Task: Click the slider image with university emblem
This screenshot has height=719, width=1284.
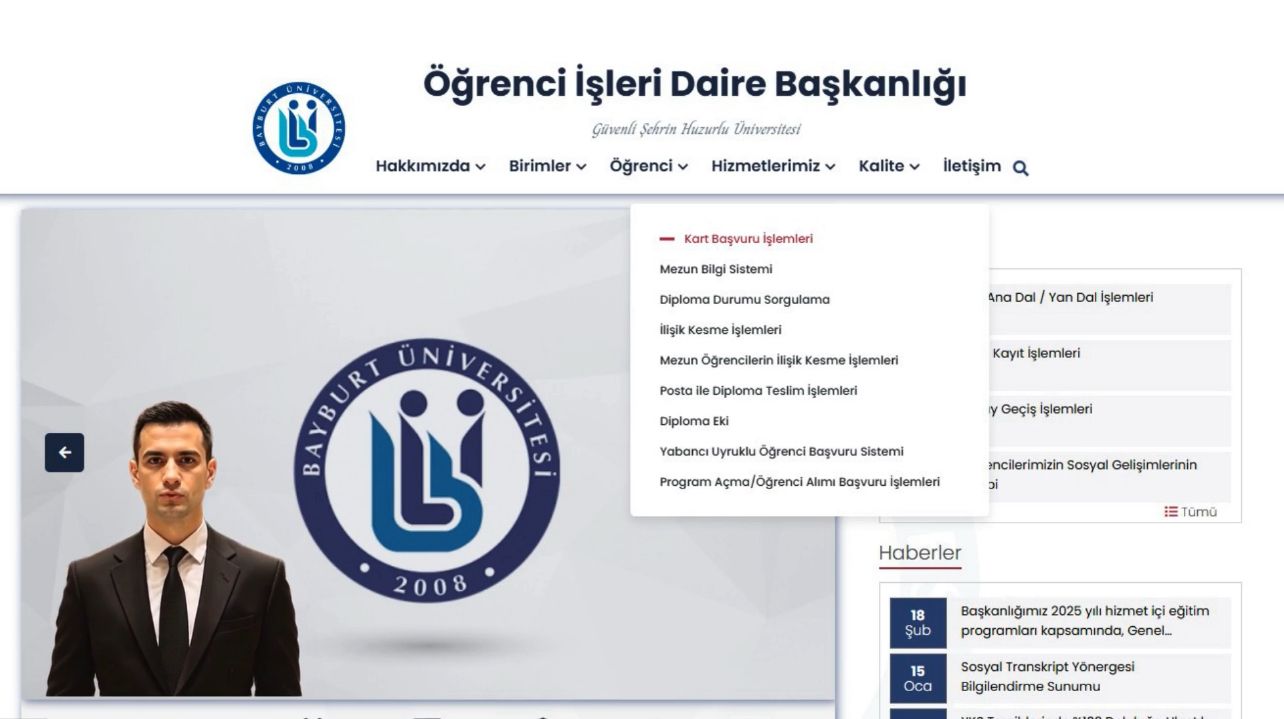Action: [428, 452]
